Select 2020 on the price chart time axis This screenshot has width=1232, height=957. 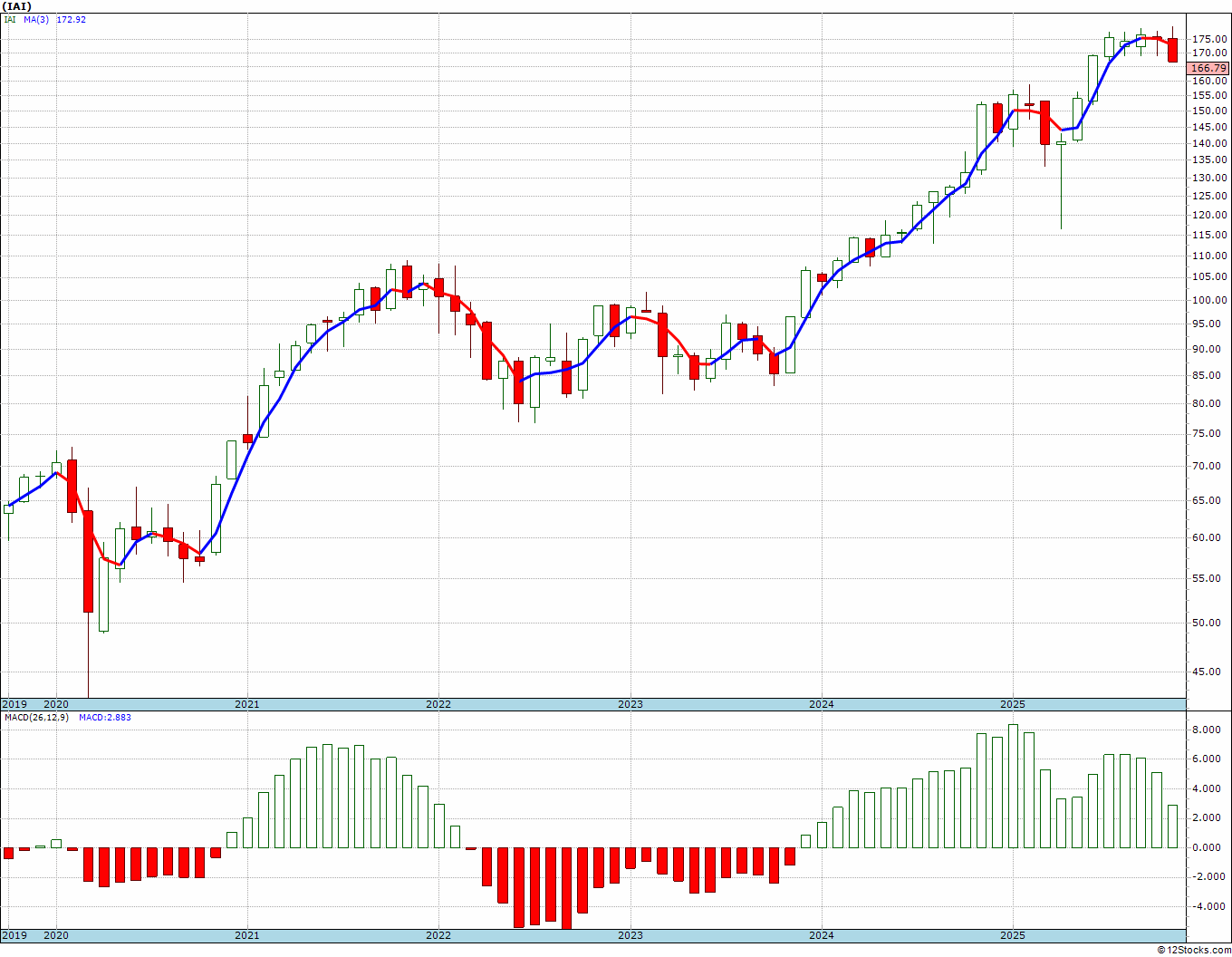[x=56, y=704]
